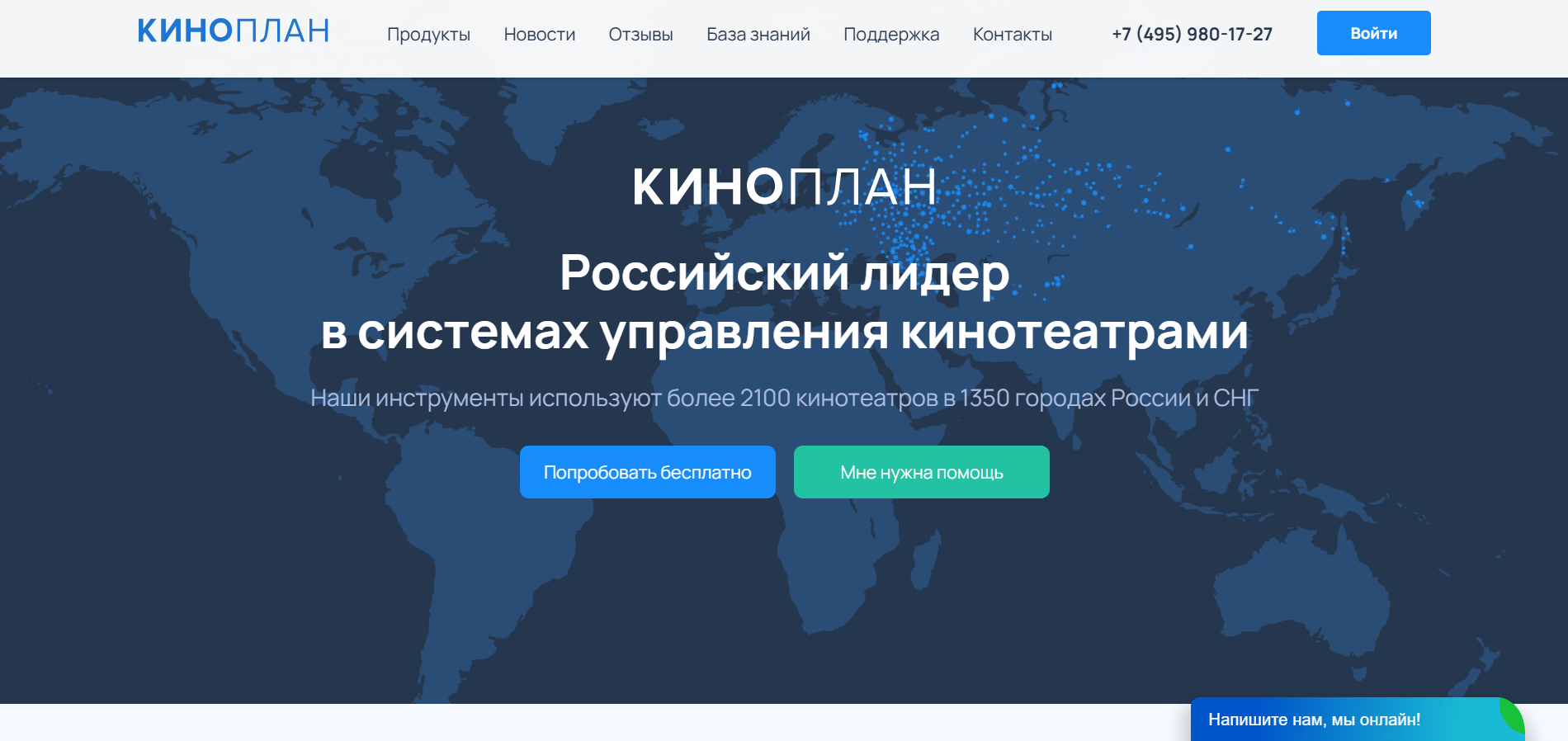Open the Продукты menu item
This screenshot has height=741, width=1568.
428,35
